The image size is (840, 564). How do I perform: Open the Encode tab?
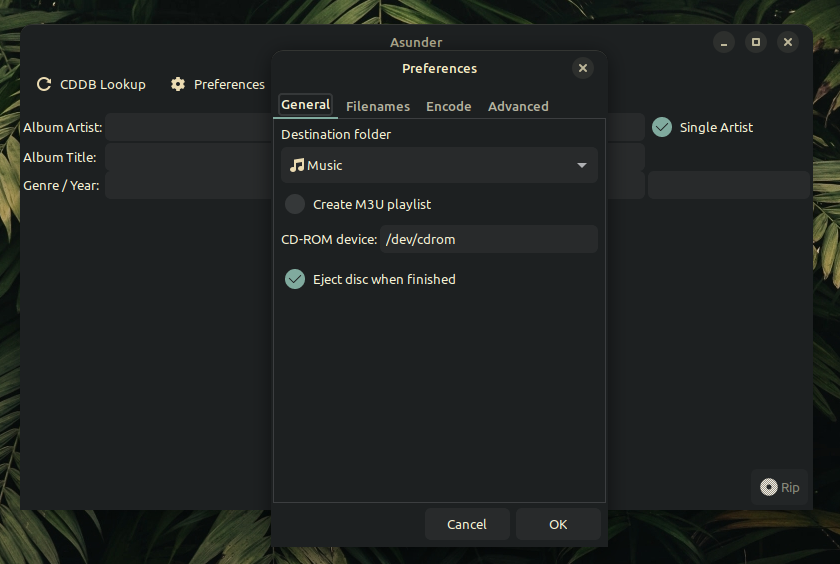click(448, 106)
